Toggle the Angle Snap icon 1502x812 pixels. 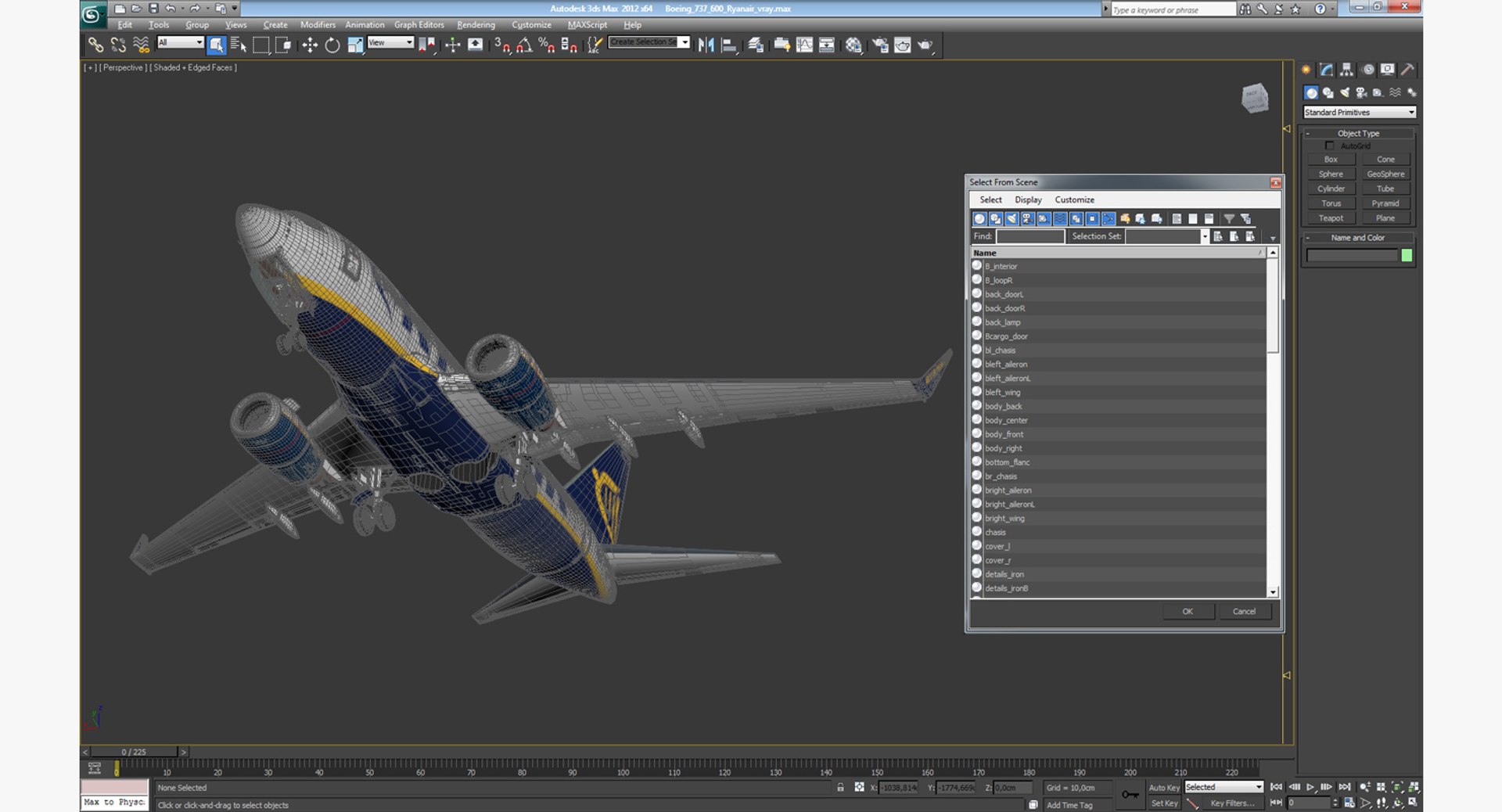click(524, 45)
